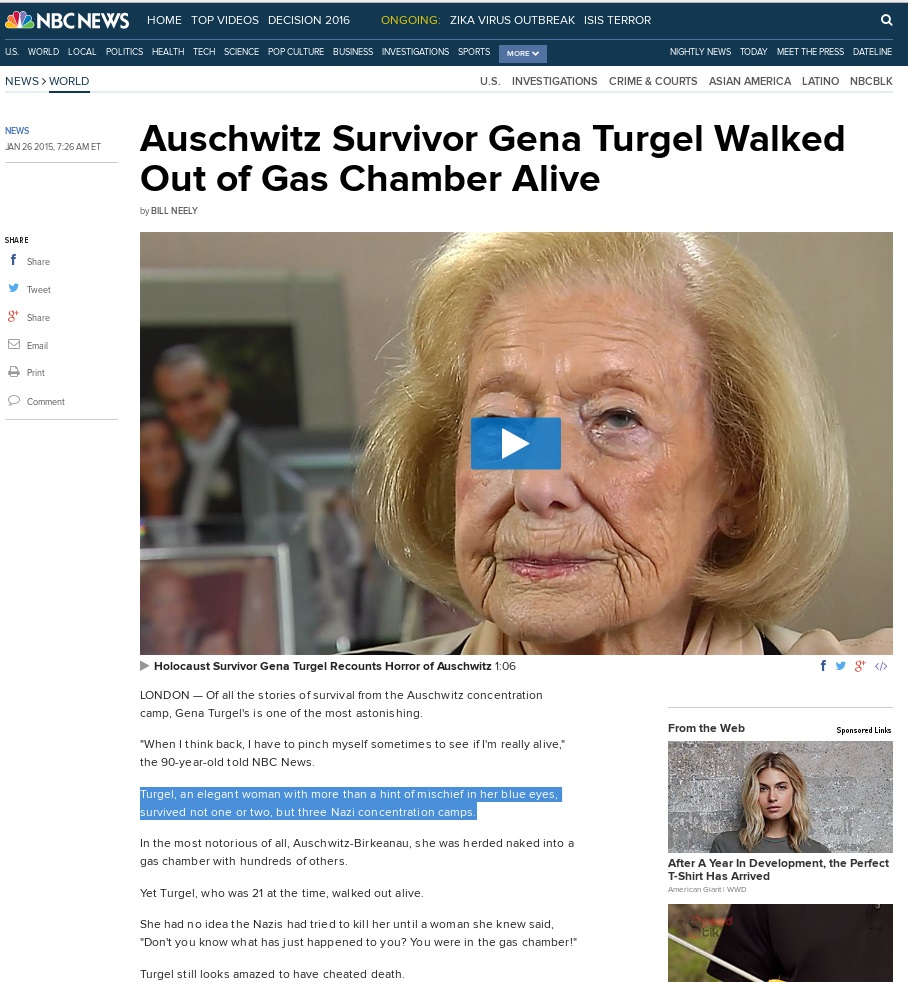Tweet the article from the sidebar
This screenshot has height=982, width=908.
[14, 288]
